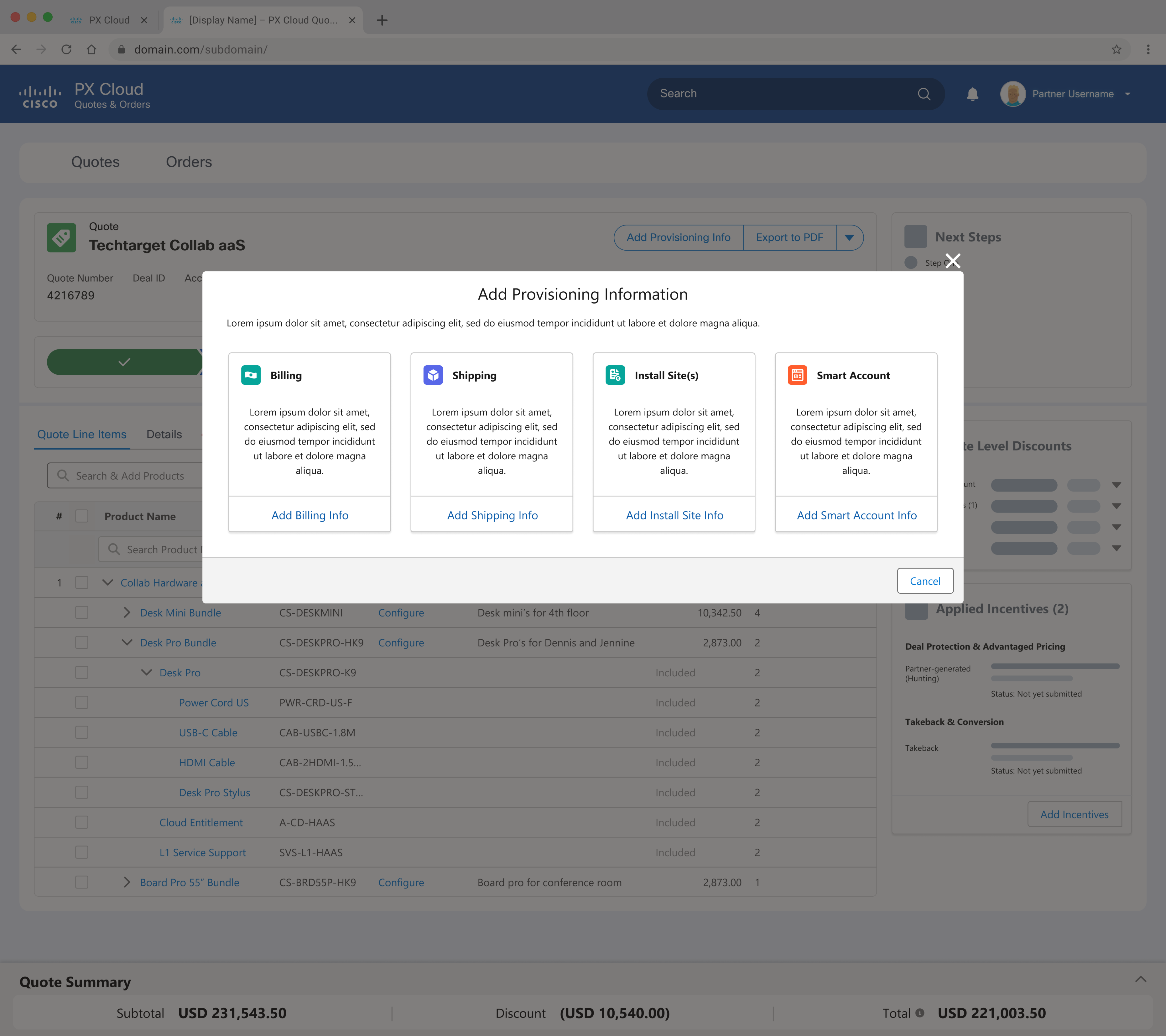Click the green Quote tag icon
The height and width of the screenshot is (1036, 1166).
pos(61,237)
